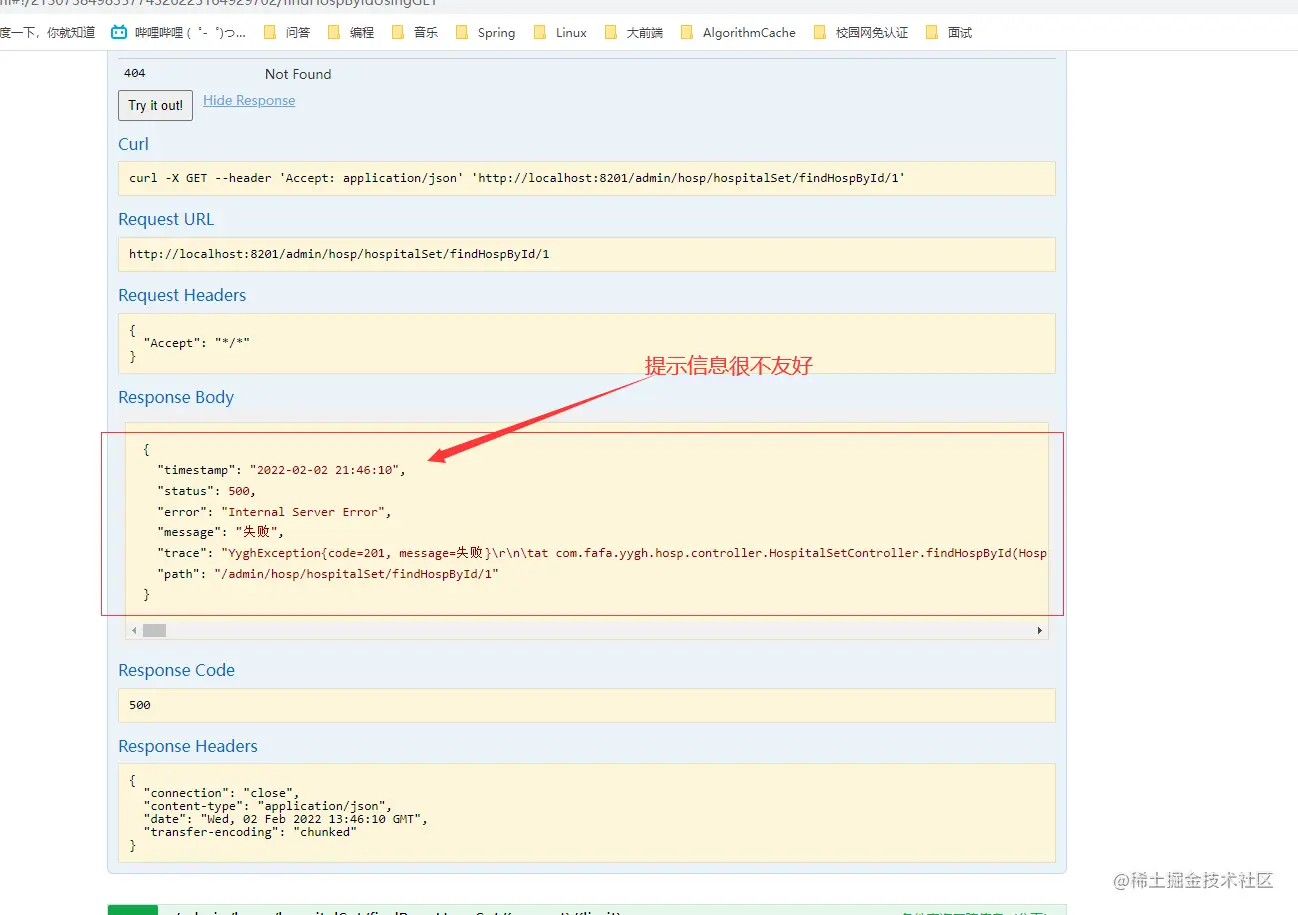This screenshot has width=1298, height=915.
Task: Click the scrollbar's left arrow under Response Body
Action: coord(133,630)
